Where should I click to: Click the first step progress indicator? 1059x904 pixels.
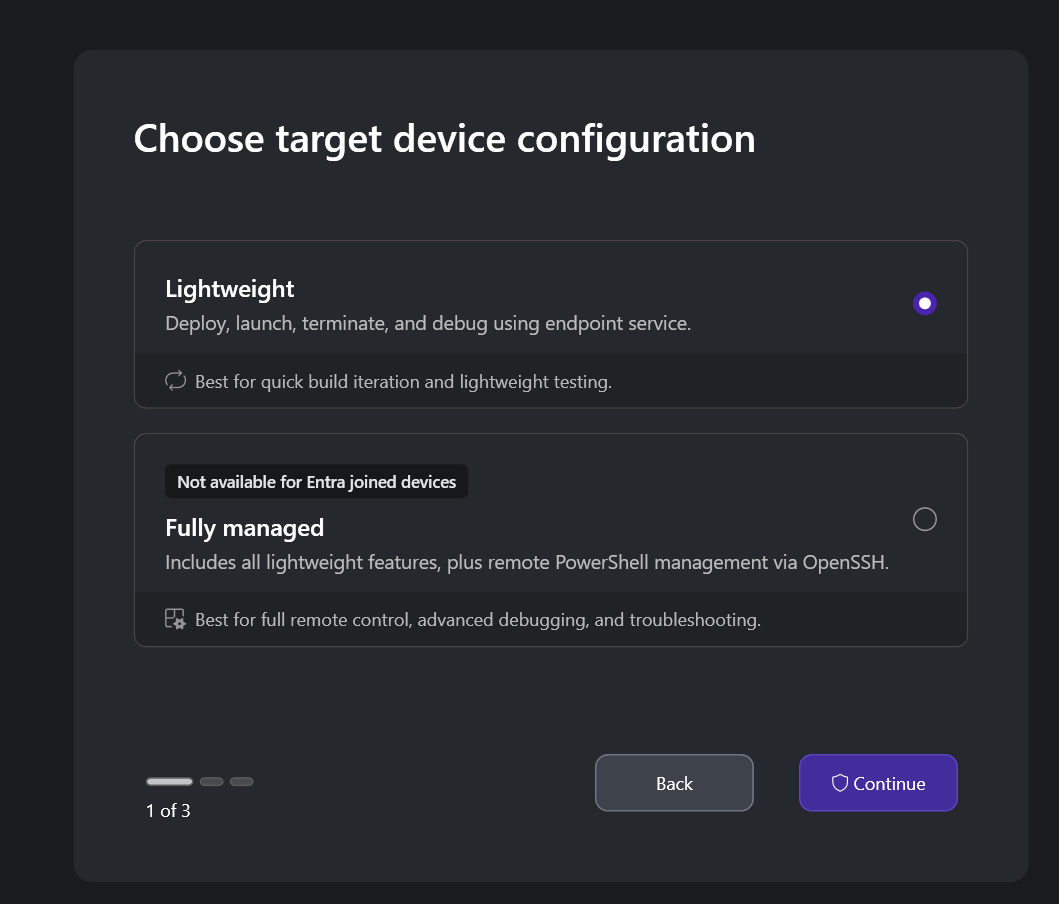point(170,782)
